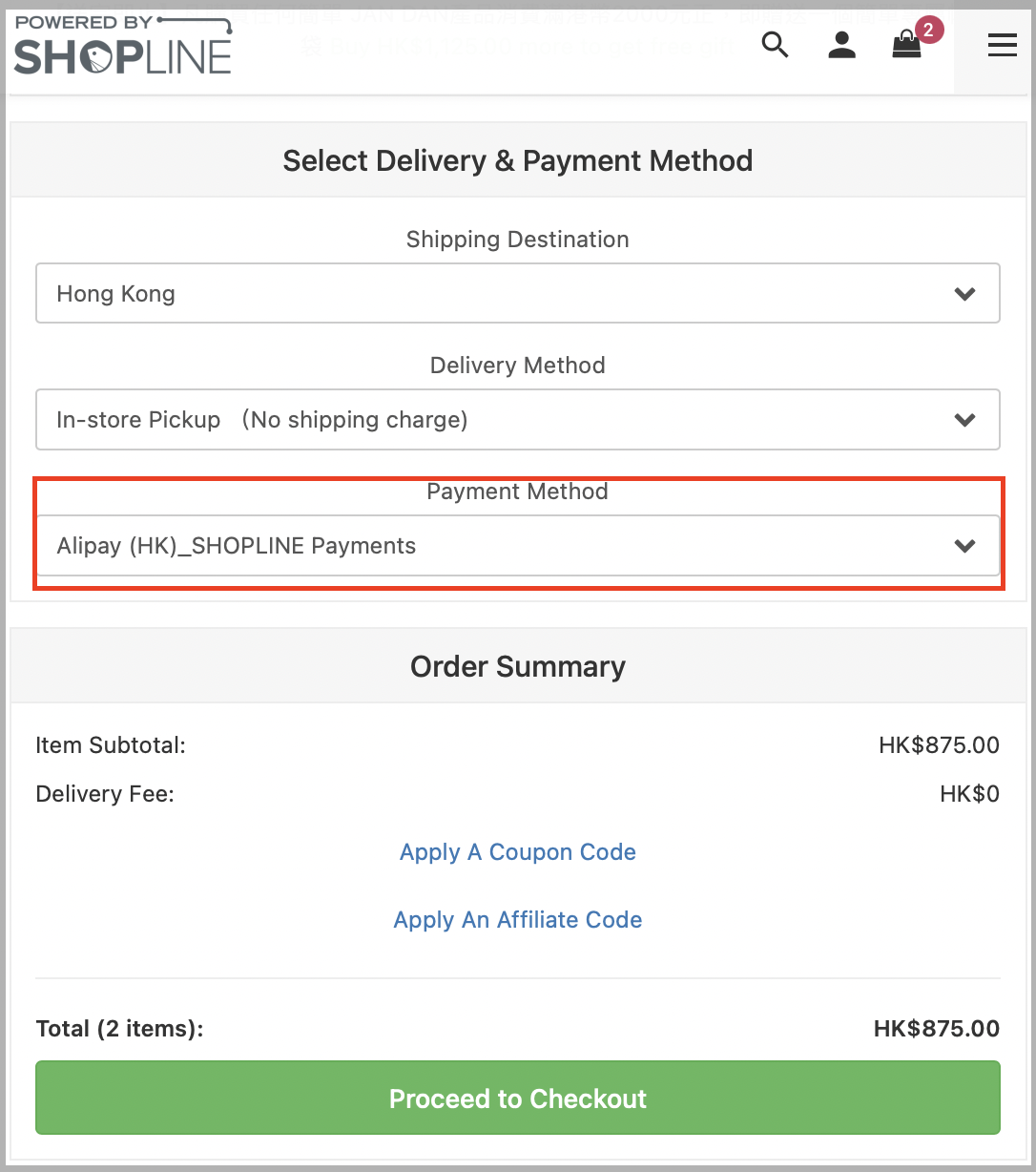Click the bold total HK$875.00 amount
Viewport: 1036px width, 1172px height.
[937, 1029]
